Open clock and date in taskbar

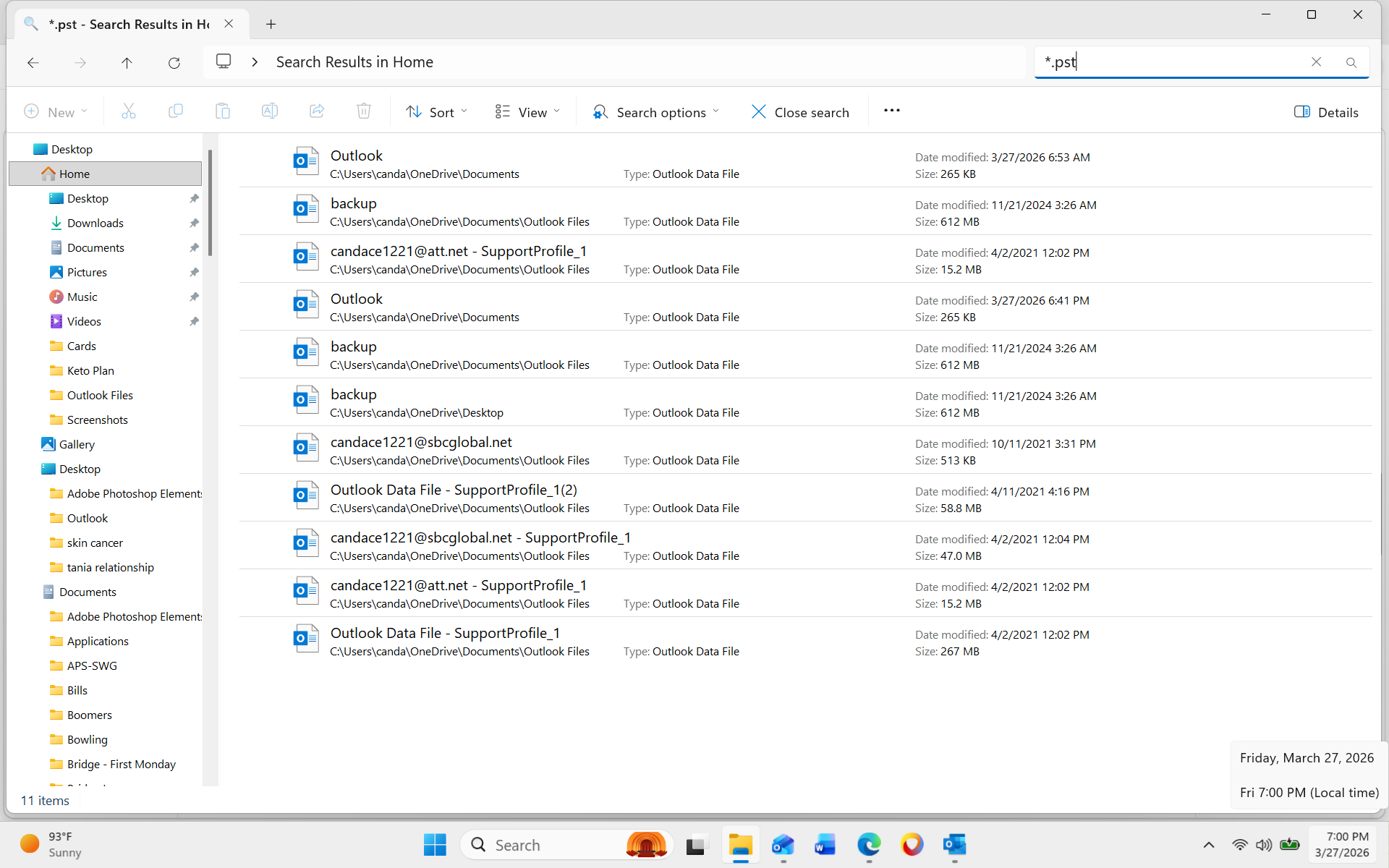coord(1342,845)
